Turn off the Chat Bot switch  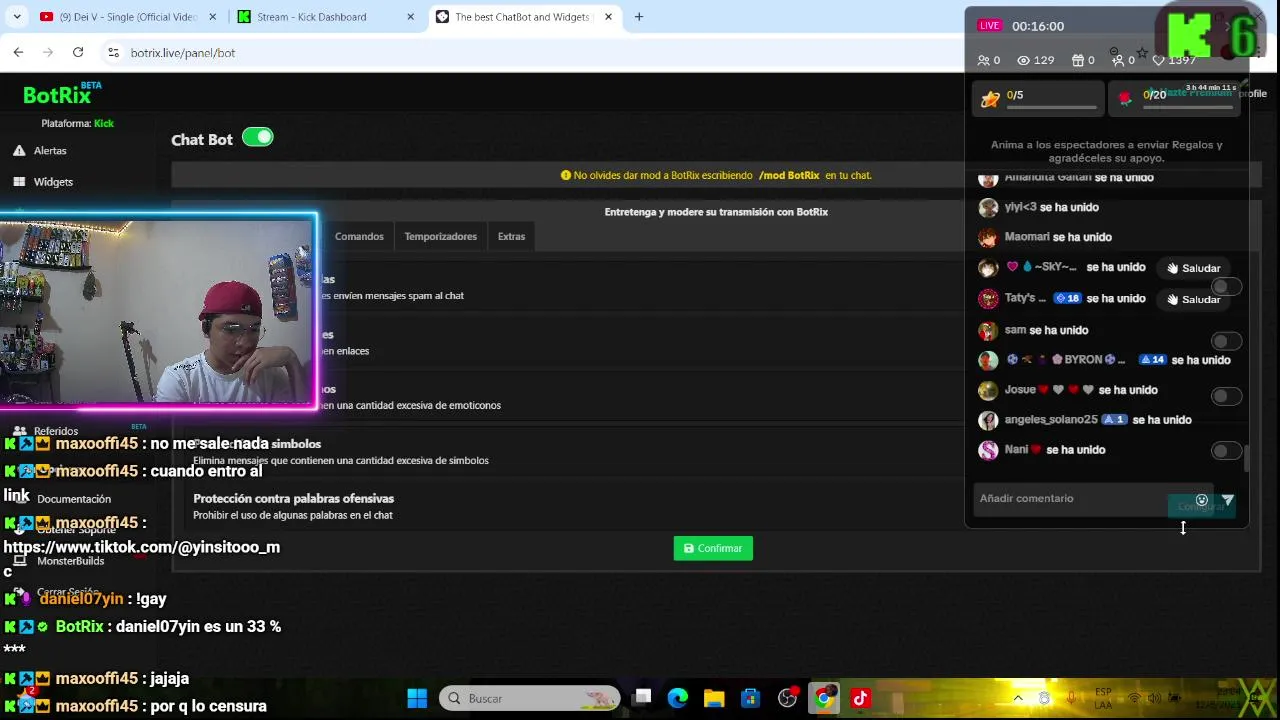coord(257,138)
